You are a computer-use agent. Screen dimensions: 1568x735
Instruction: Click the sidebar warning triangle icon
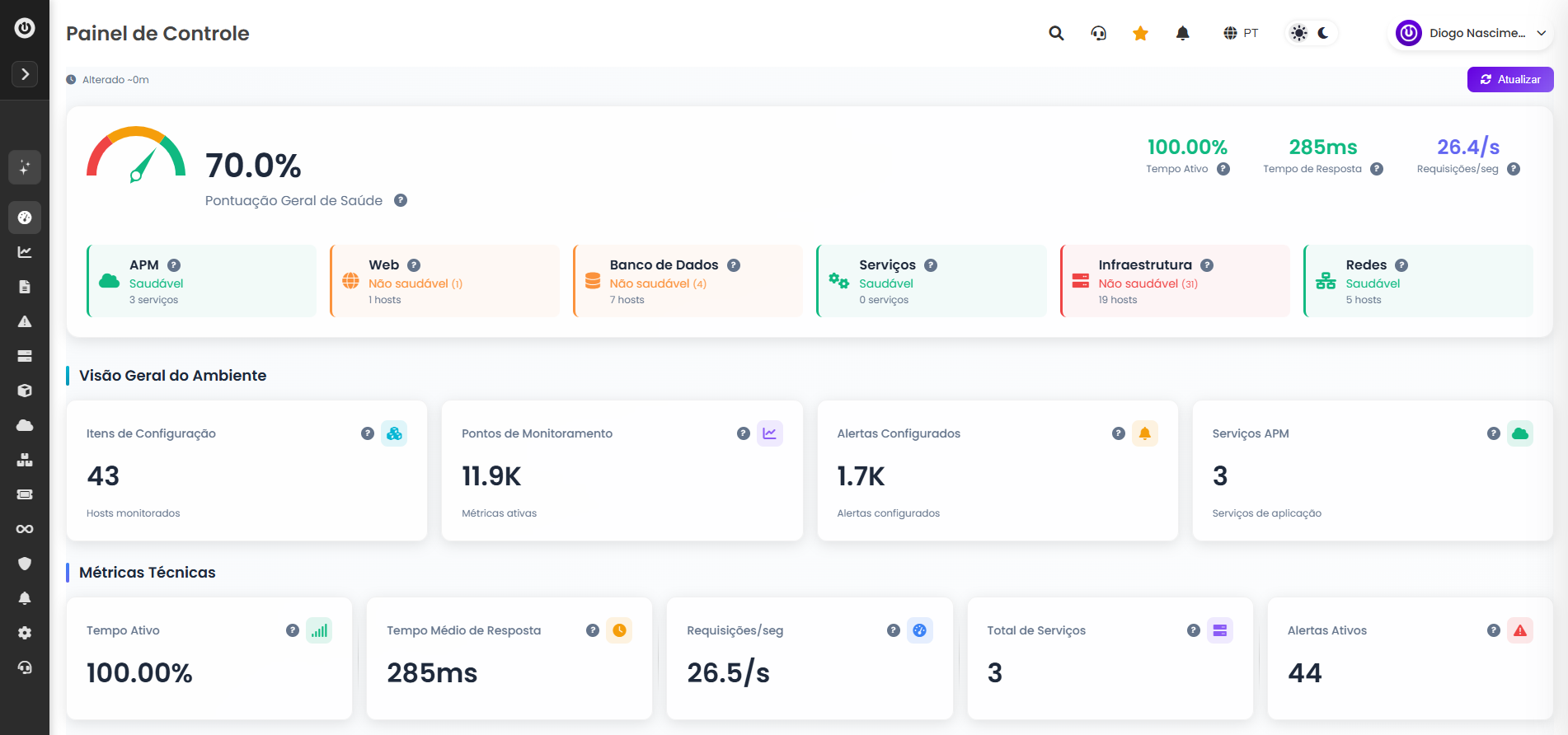click(25, 321)
